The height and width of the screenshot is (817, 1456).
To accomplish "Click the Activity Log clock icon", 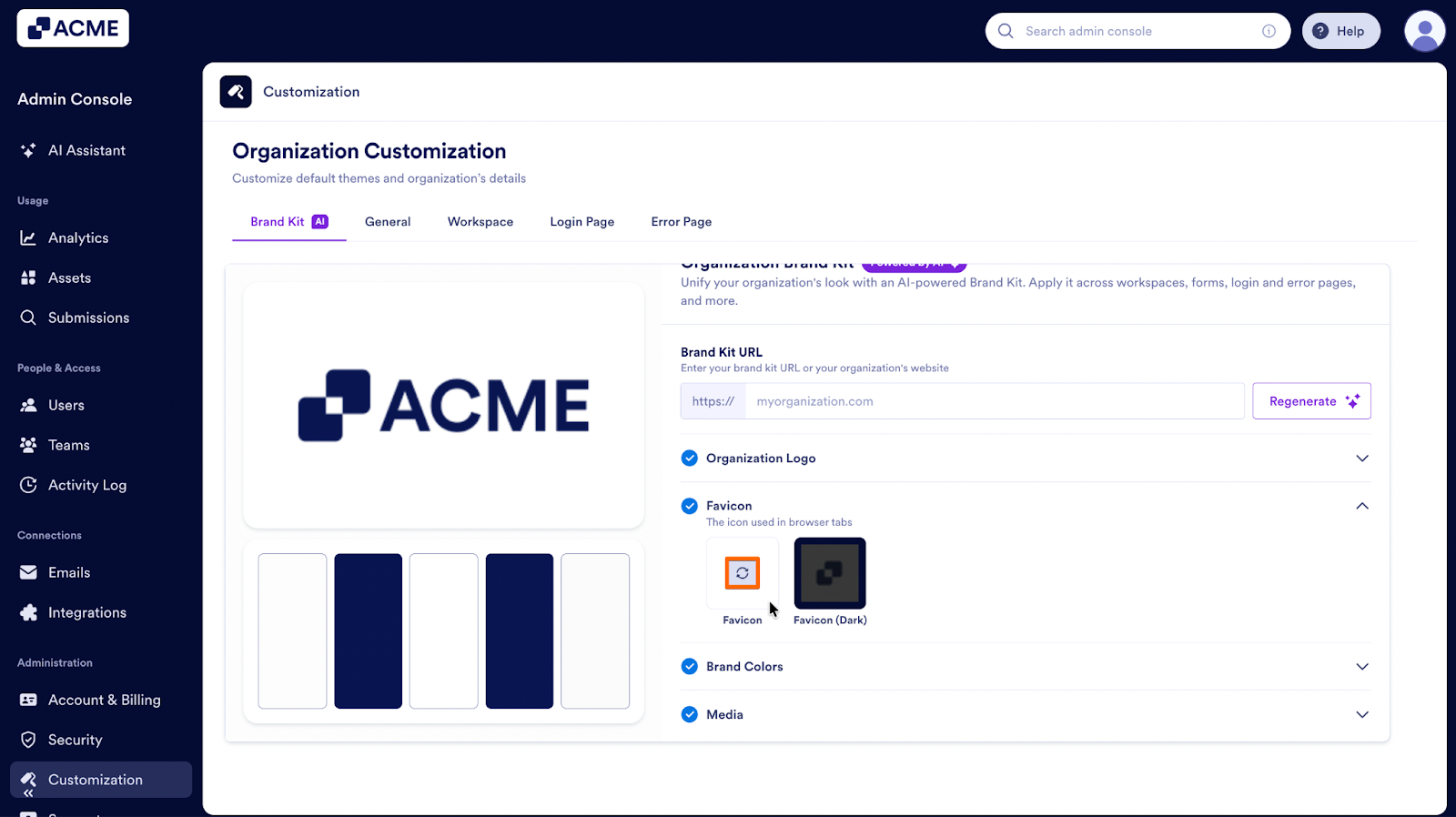I will 28,485.
